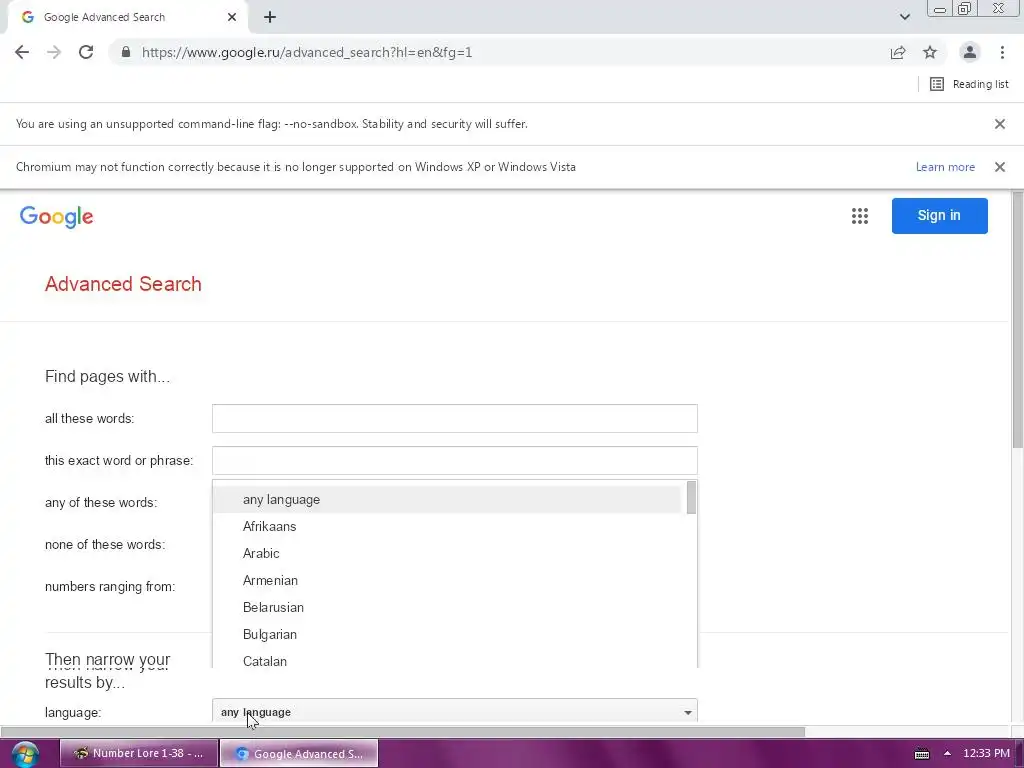The image size is (1024, 768).
Task: Close the Google Advanced Search tab
Action: point(232,17)
